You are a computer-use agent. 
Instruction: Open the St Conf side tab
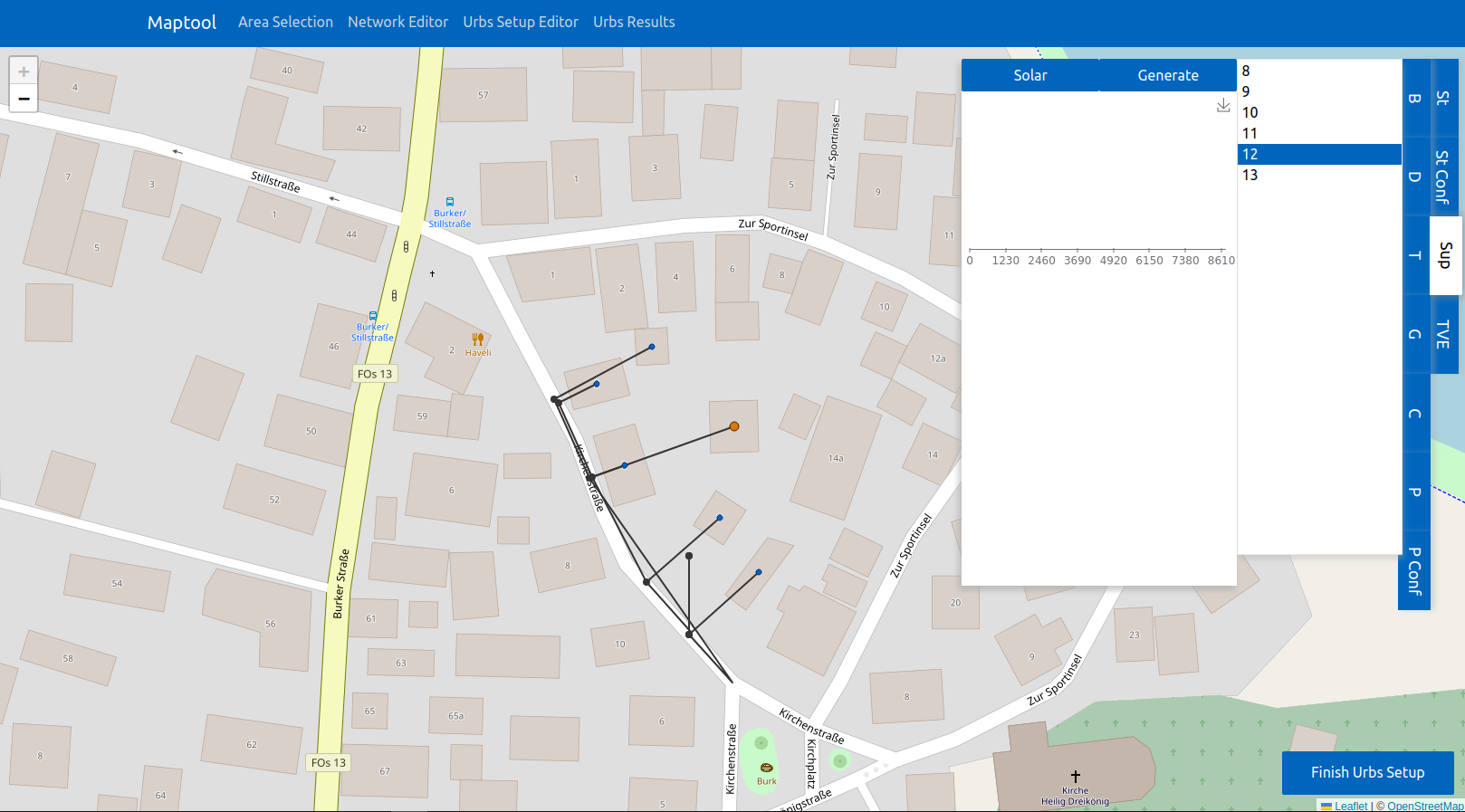point(1444,177)
